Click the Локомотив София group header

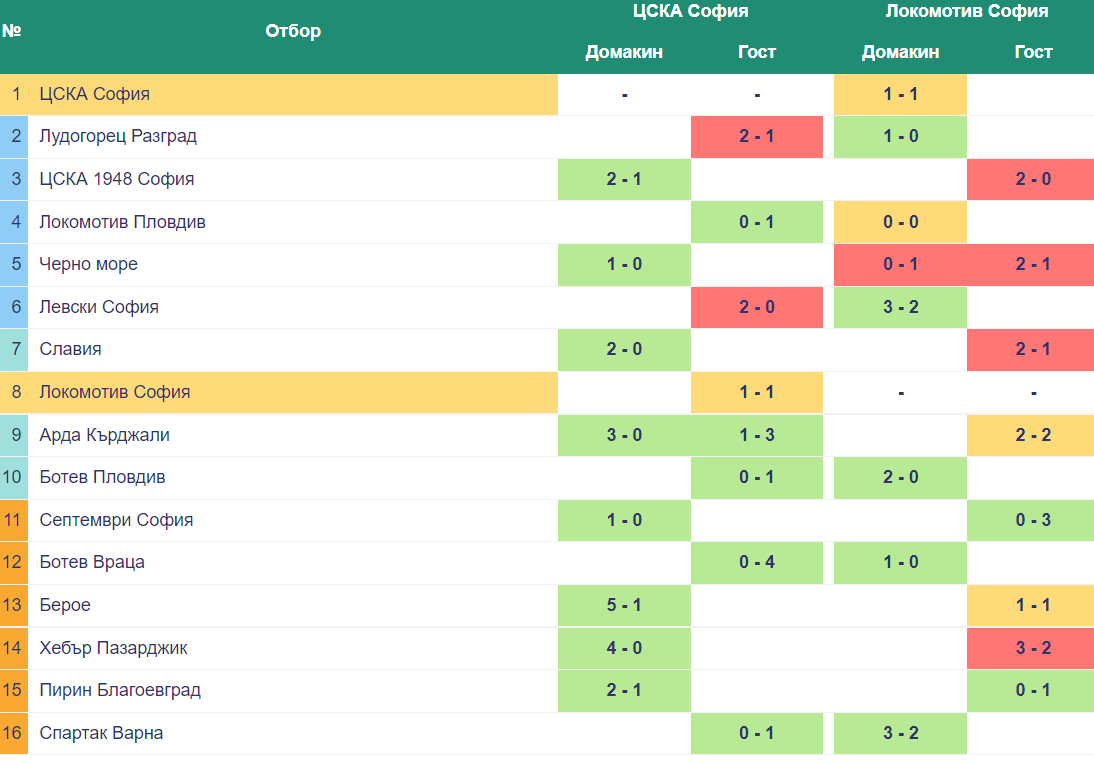[966, 11]
